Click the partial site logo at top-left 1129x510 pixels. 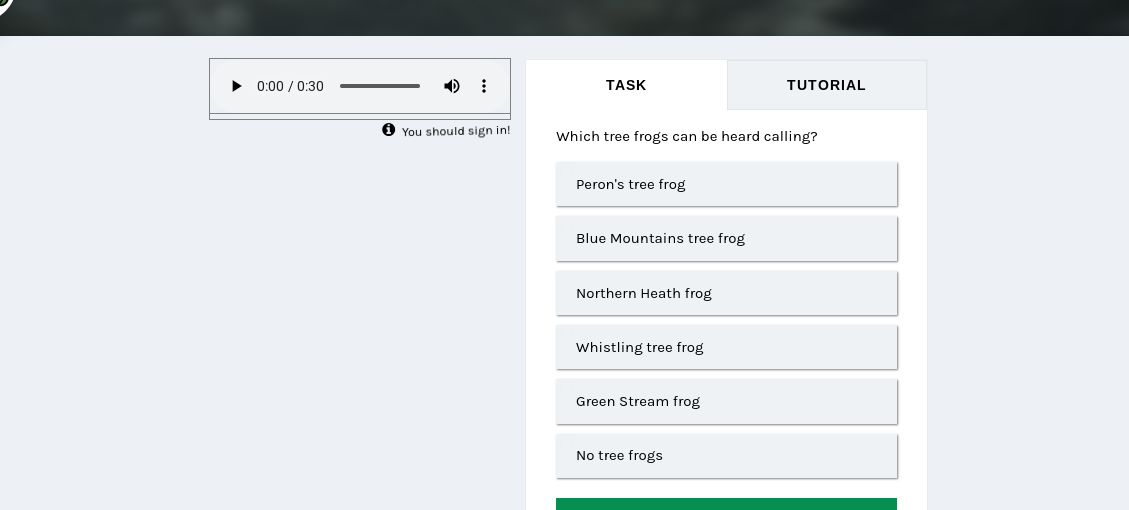click(x=5, y=5)
